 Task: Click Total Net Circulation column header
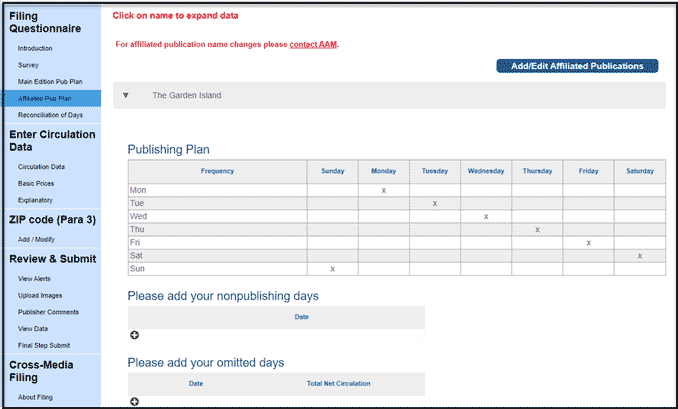[x=339, y=383]
